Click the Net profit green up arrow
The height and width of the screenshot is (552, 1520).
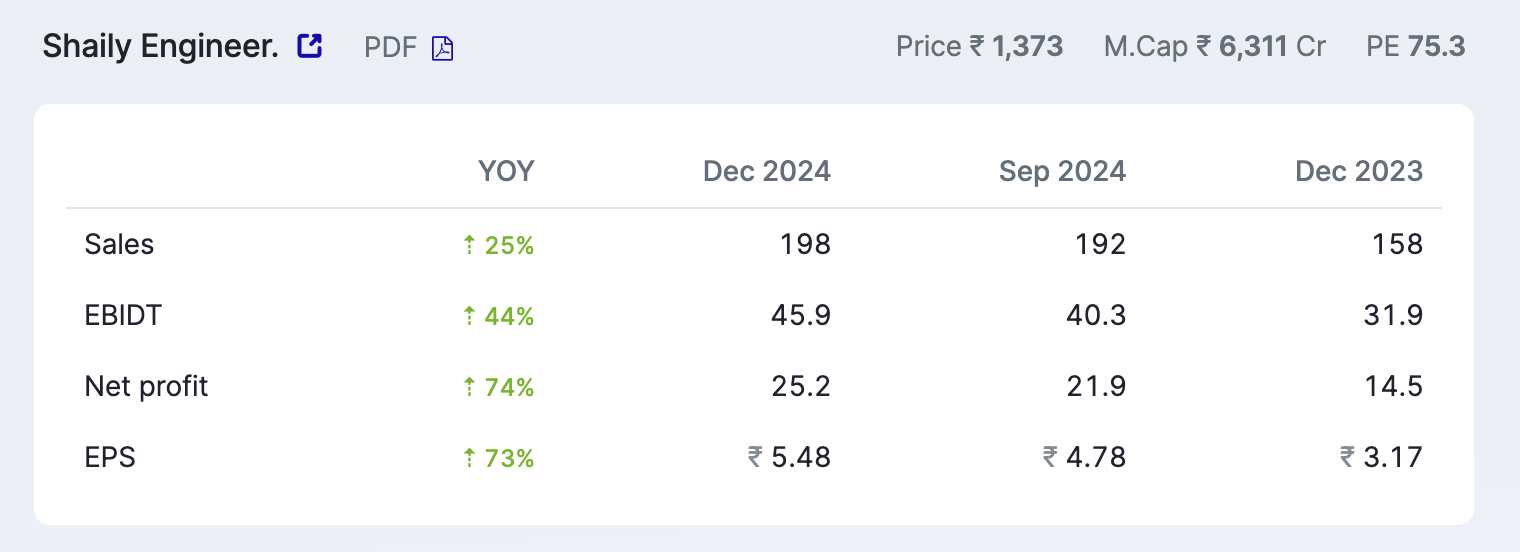click(x=469, y=387)
